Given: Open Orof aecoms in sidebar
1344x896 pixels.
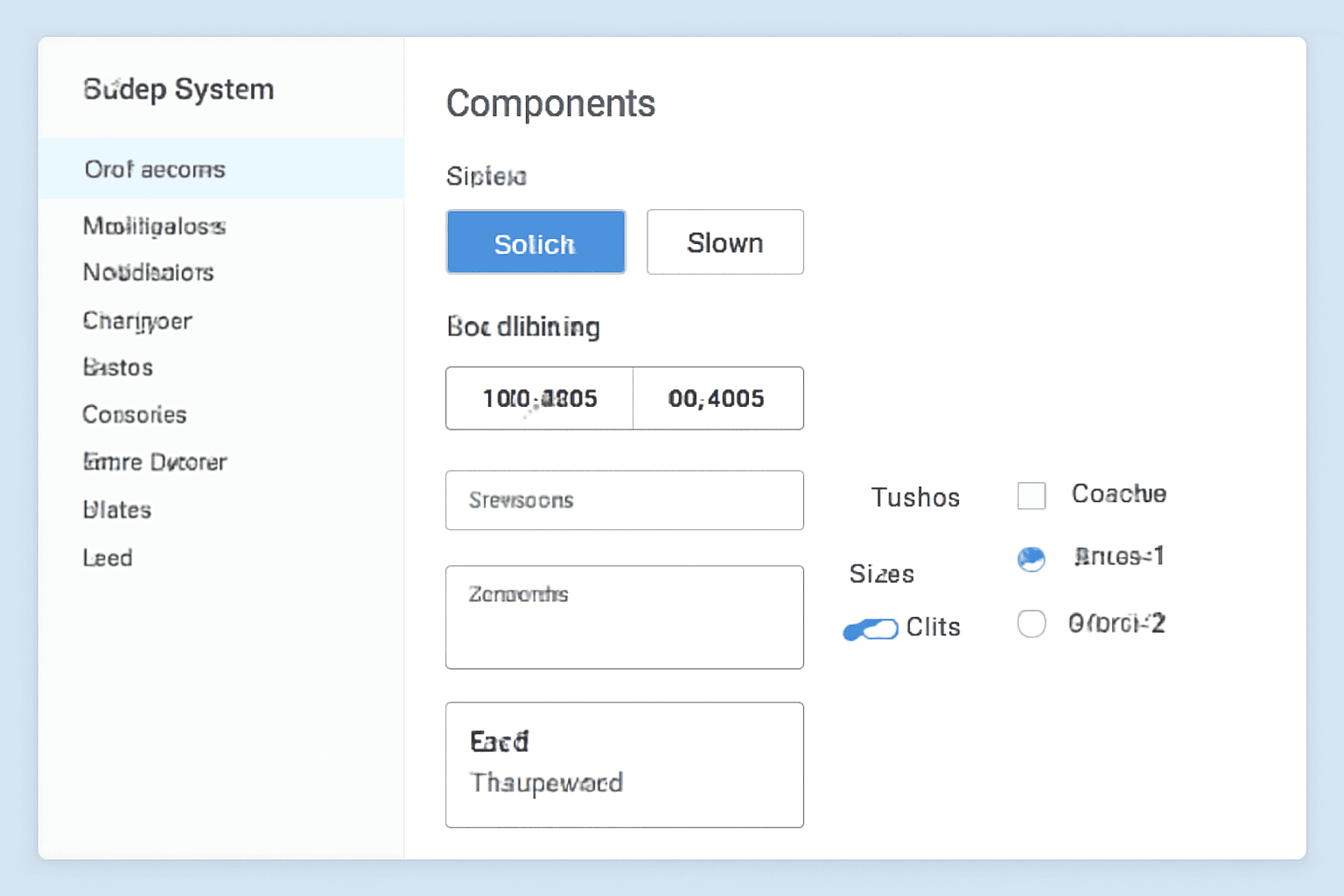Looking at the screenshot, I should pos(155,169).
